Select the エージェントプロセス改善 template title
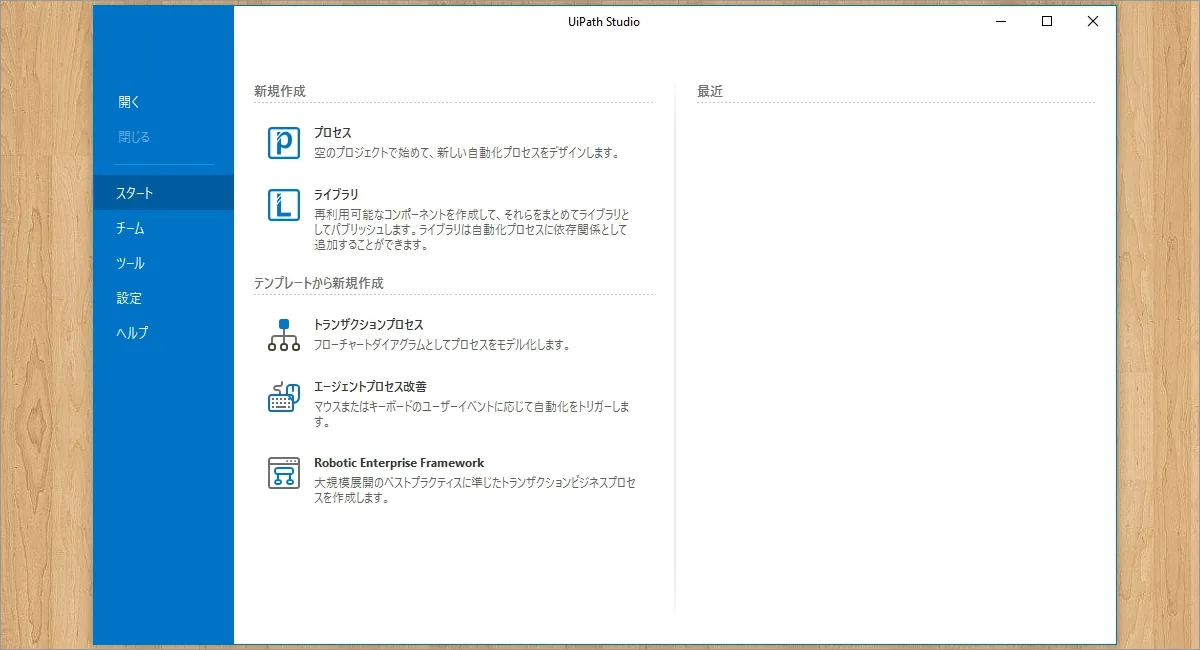The height and width of the screenshot is (650, 1200). coord(371,386)
